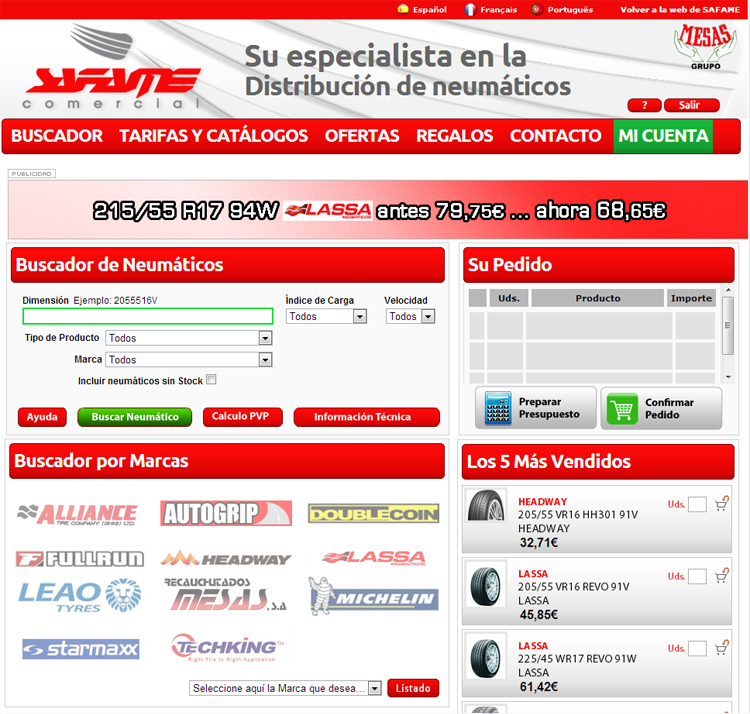The height and width of the screenshot is (714, 750).
Task: Click Su Pedido scroll down arrow
Action: point(728,377)
